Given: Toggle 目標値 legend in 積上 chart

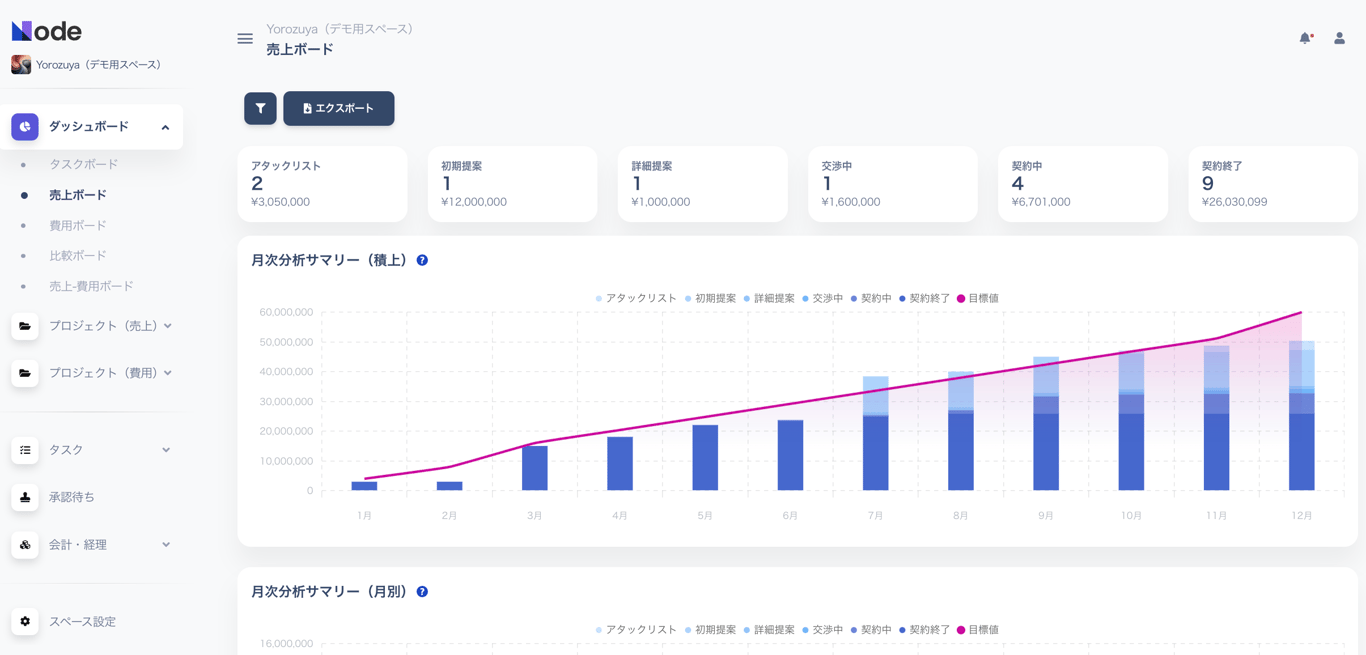Looking at the screenshot, I should click(978, 298).
